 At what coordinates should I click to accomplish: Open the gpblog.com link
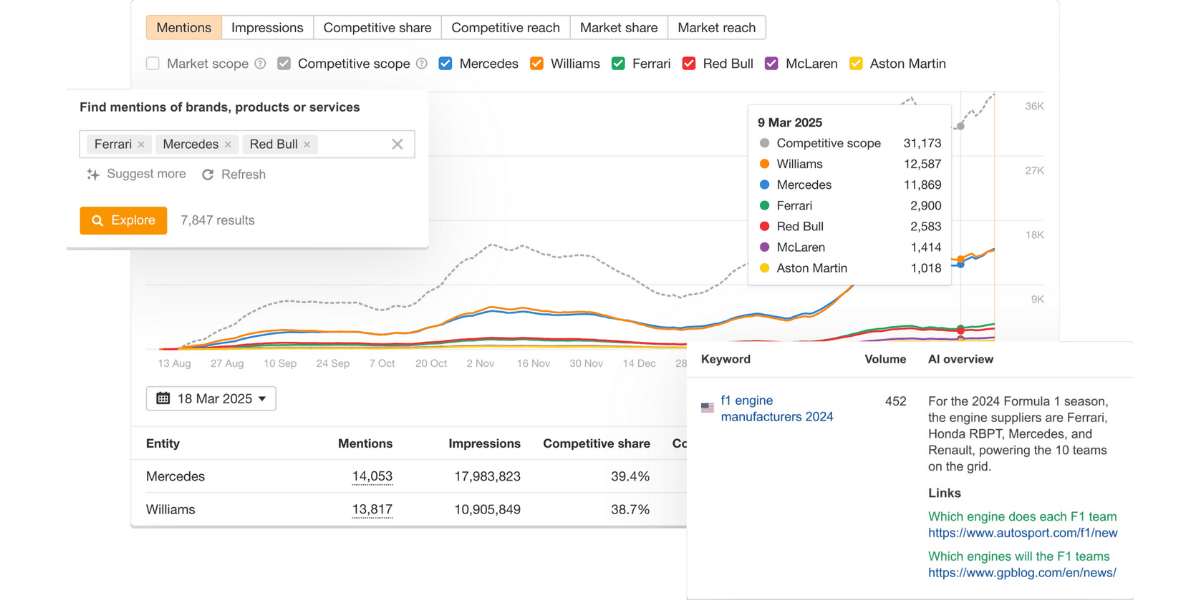tap(1022, 573)
